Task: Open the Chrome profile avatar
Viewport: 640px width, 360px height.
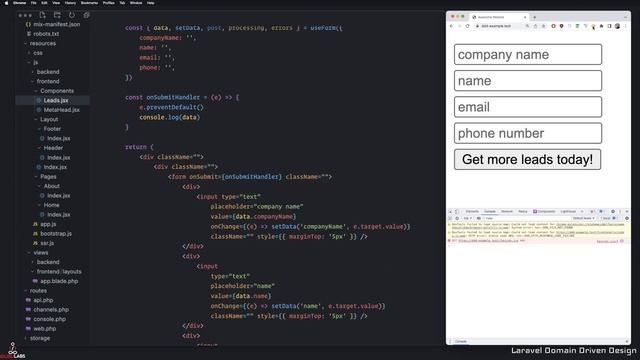Action: [x=618, y=26]
